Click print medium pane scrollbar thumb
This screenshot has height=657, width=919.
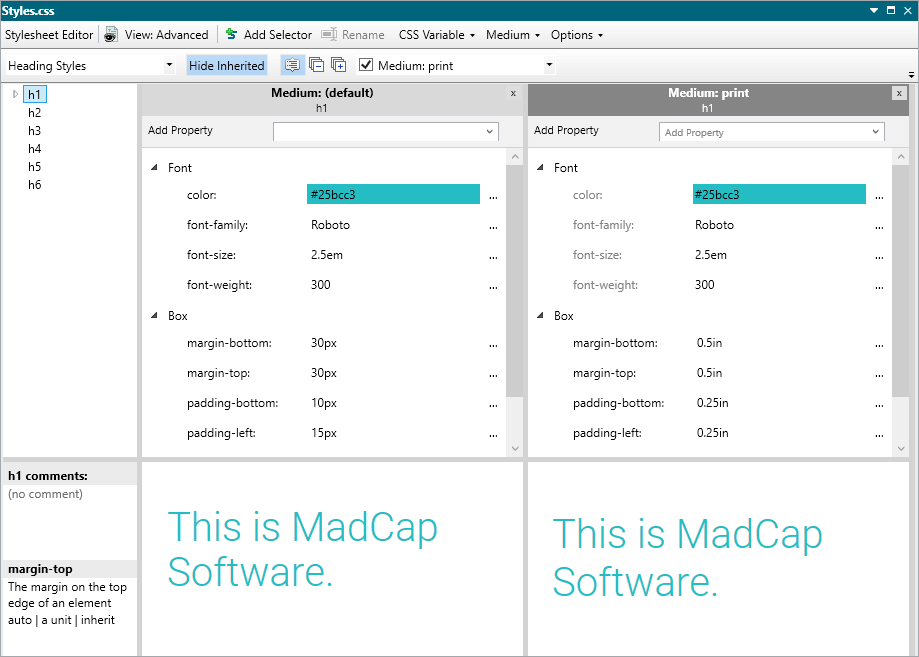(x=900, y=281)
